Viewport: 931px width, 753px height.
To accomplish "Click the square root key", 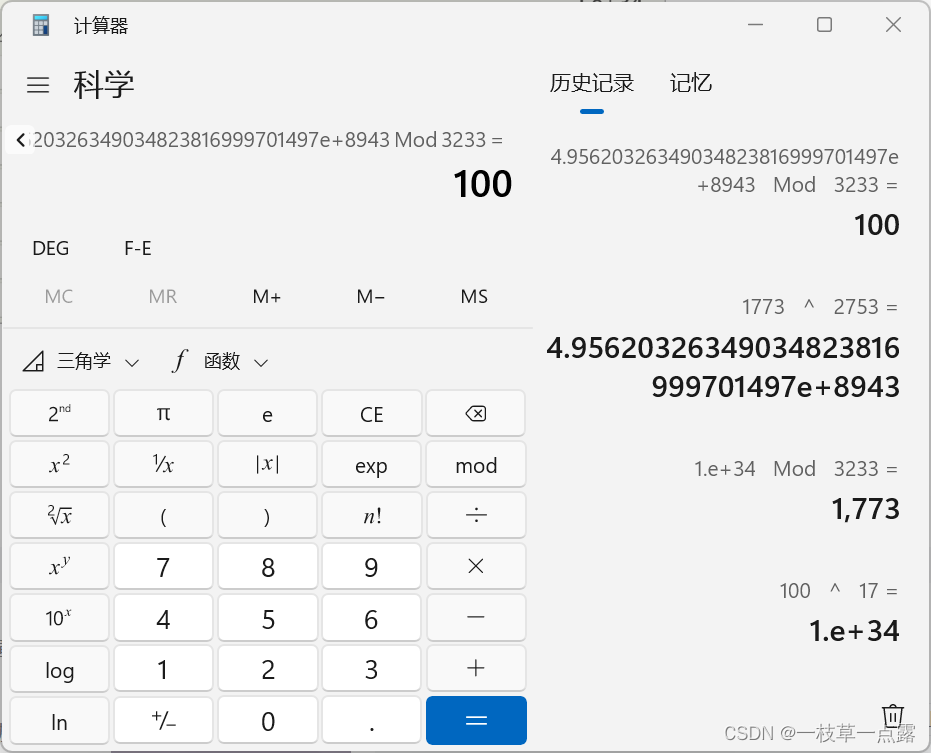I will pos(59,515).
